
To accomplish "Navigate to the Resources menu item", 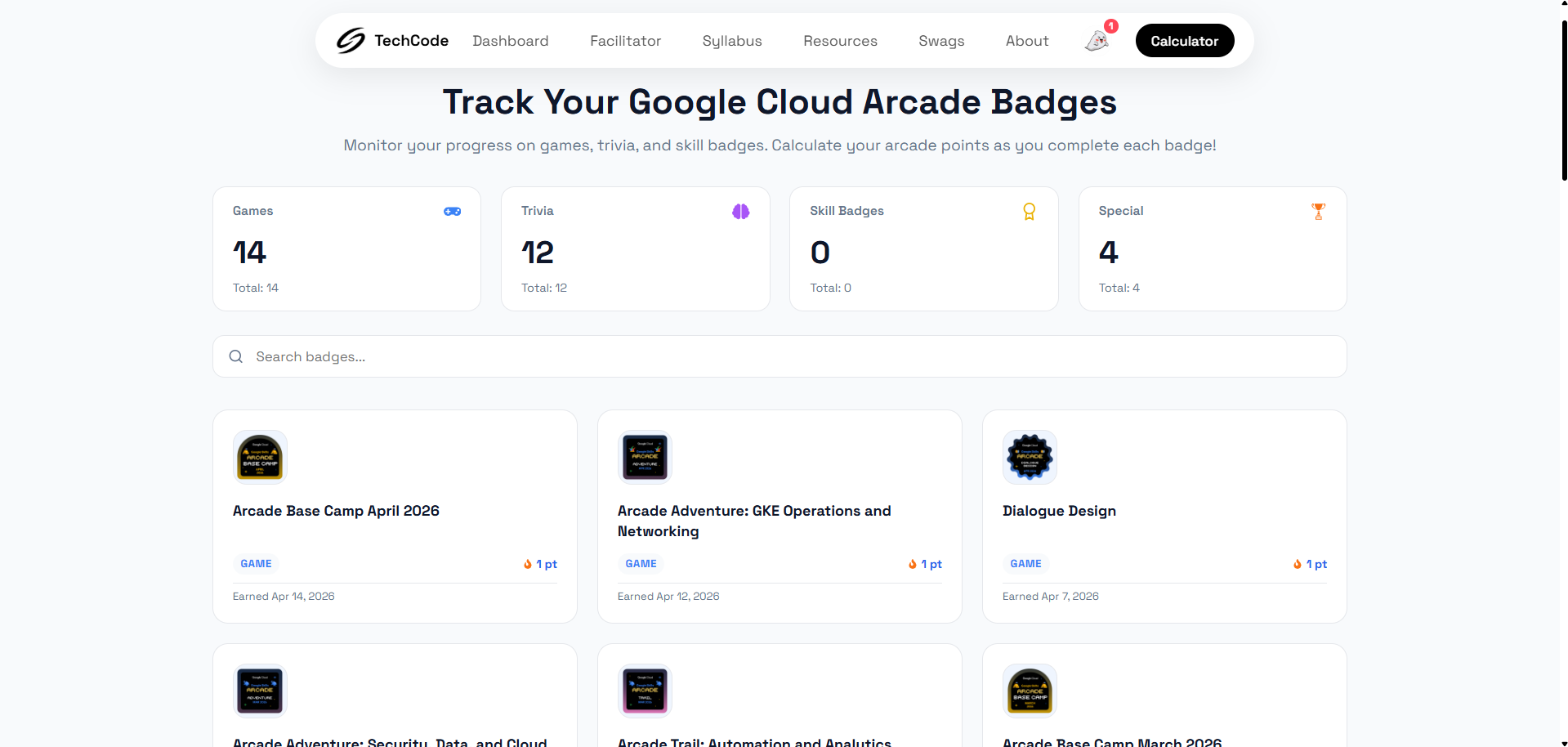I will click(x=840, y=40).
